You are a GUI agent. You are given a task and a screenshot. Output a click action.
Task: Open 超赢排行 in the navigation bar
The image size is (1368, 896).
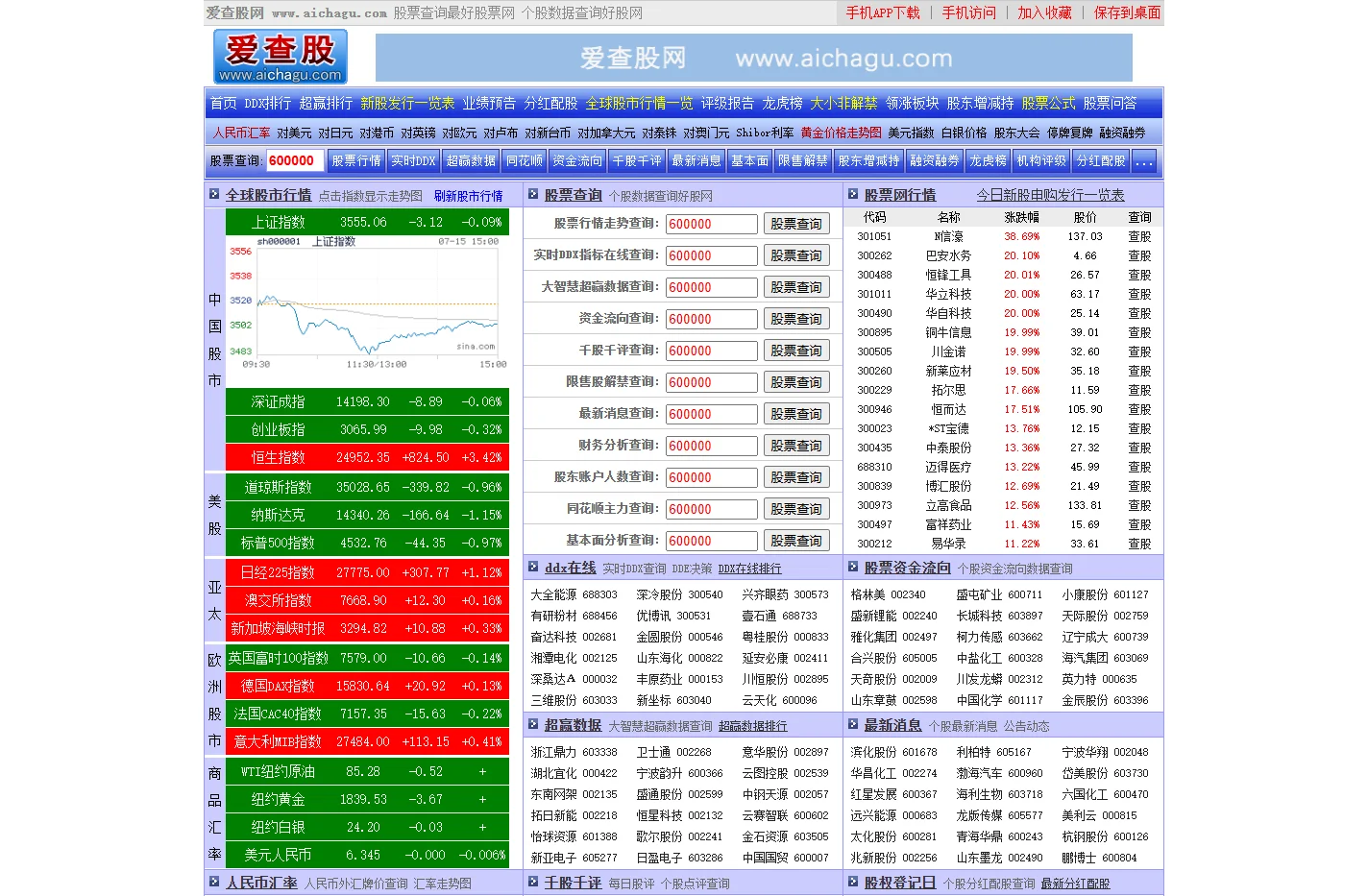326,103
